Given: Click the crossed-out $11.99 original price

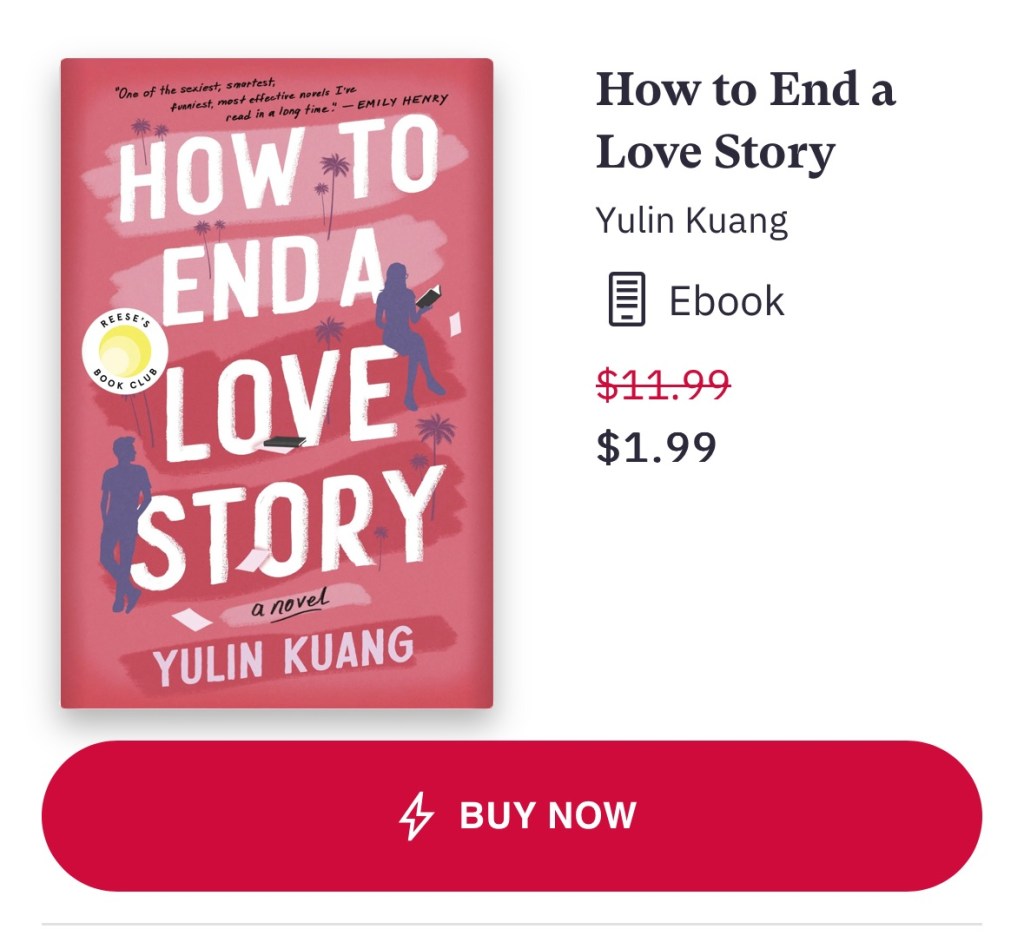Looking at the screenshot, I should [663, 384].
